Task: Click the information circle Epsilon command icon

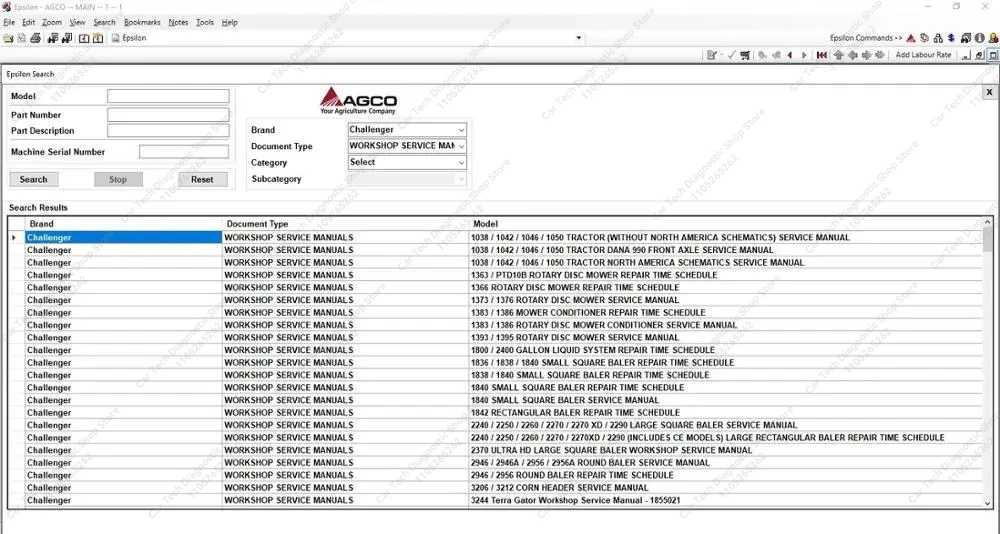Action: [980, 38]
